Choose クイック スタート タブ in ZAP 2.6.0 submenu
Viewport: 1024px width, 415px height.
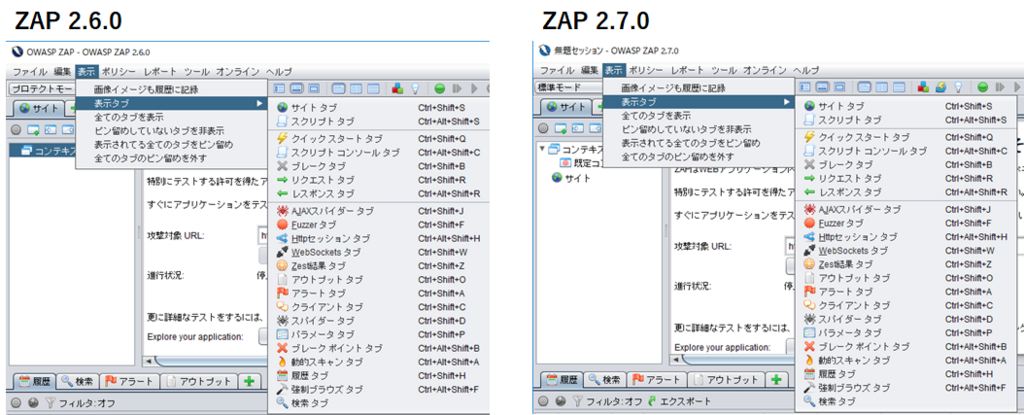[x=378, y=139]
